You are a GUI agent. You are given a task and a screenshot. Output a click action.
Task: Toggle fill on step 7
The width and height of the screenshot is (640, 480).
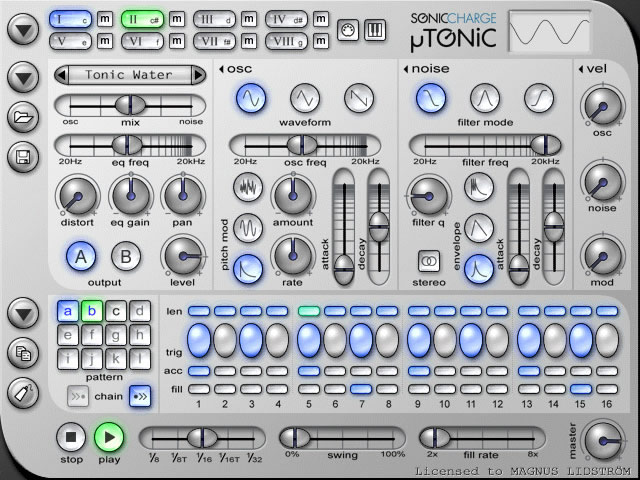tap(361, 389)
